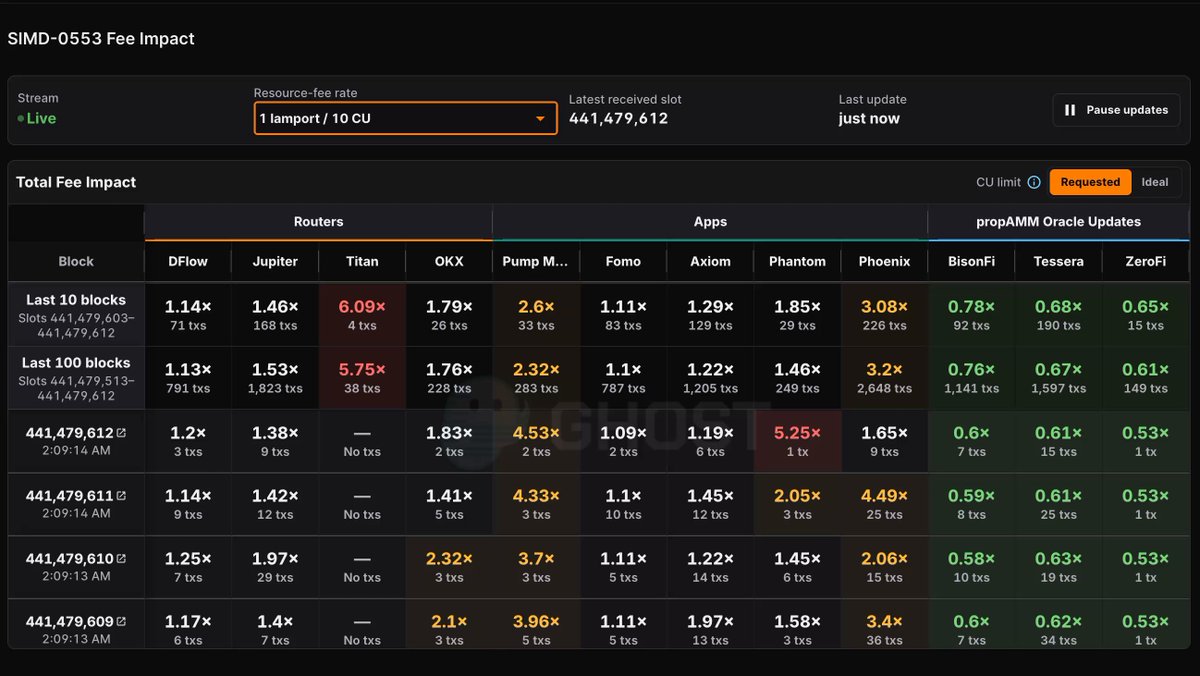Image resolution: width=1200 pixels, height=676 pixels.
Task: Click the Block column header
Action: 76,261
